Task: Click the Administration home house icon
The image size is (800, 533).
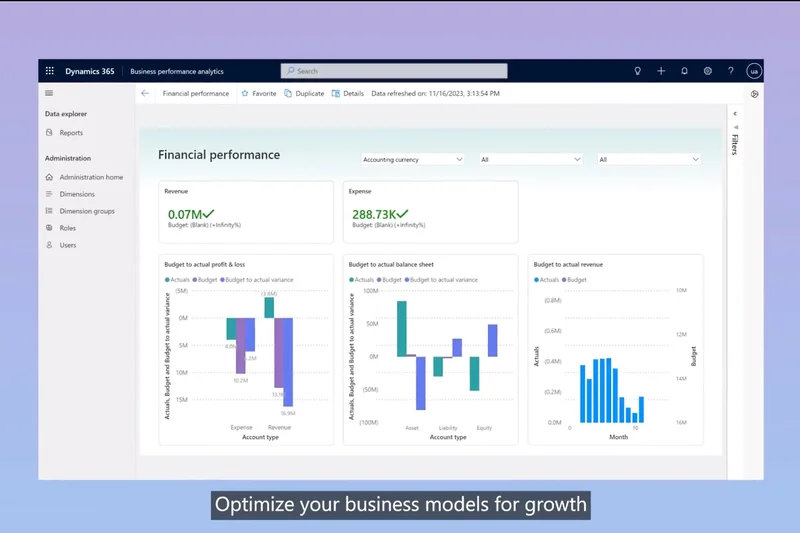Action: (49, 177)
